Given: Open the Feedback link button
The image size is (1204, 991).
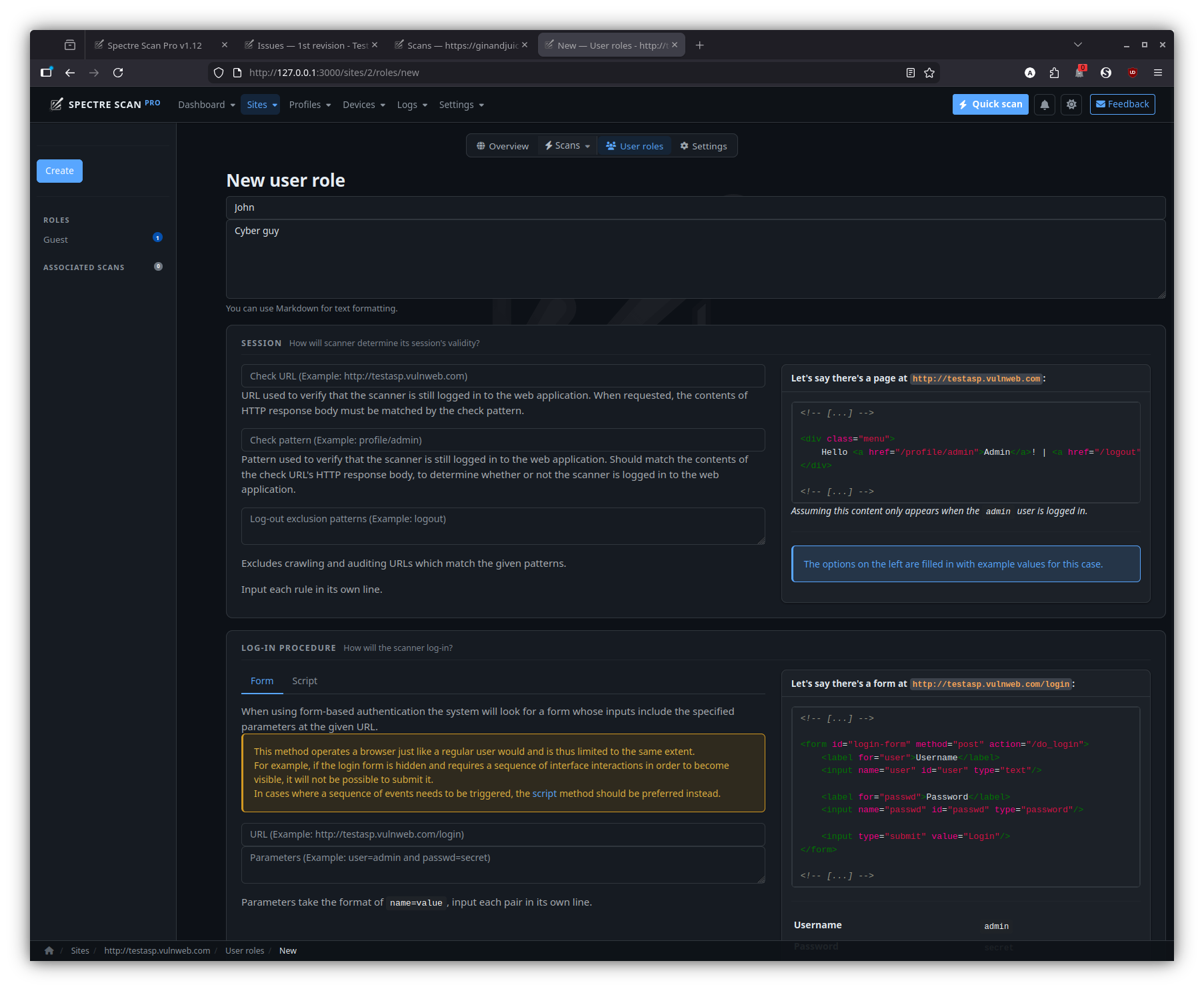Looking at the screenshot, I should click(1123, 105).
